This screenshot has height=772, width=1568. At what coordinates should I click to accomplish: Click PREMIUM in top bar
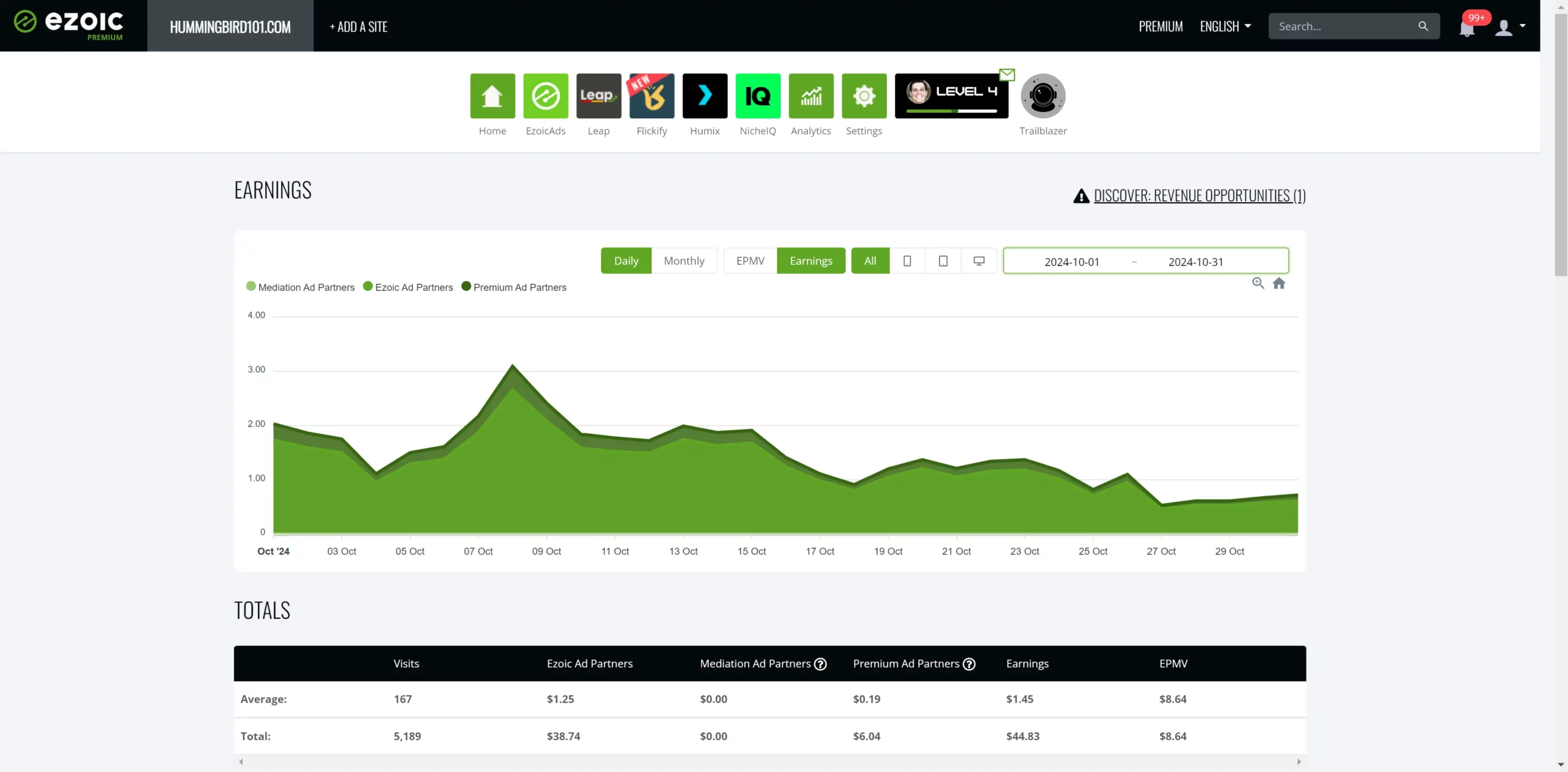[x=1161, y=26]
